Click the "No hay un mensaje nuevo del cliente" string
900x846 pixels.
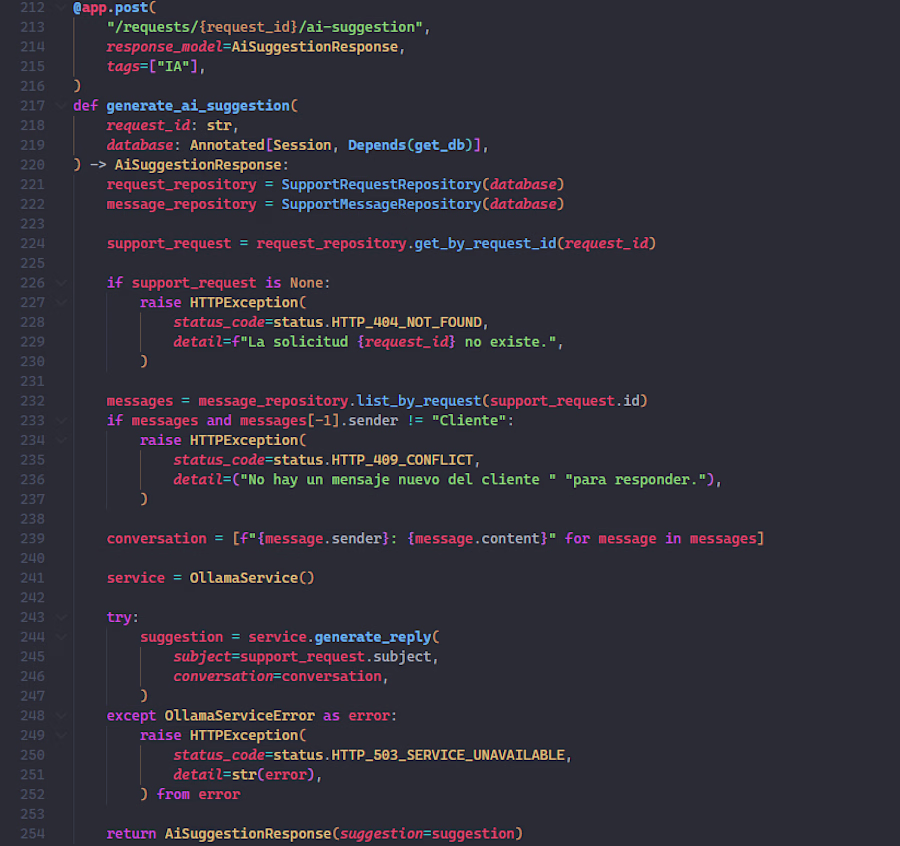(398, 480)
